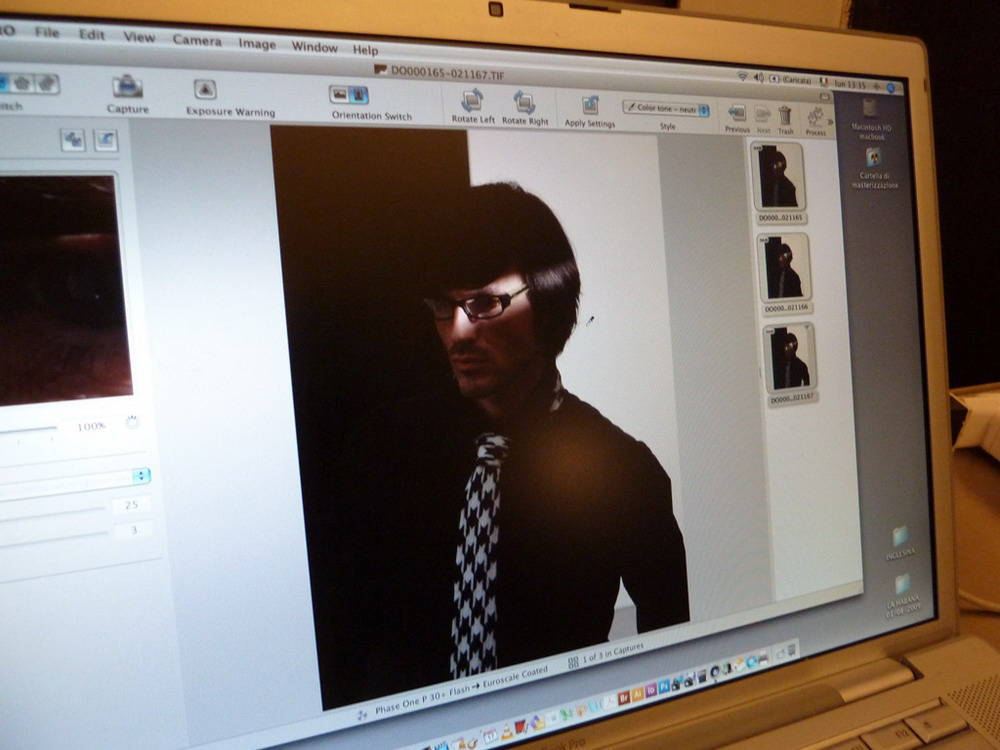
Task: Click the Capture camera icon
Action: coord(127,87)
